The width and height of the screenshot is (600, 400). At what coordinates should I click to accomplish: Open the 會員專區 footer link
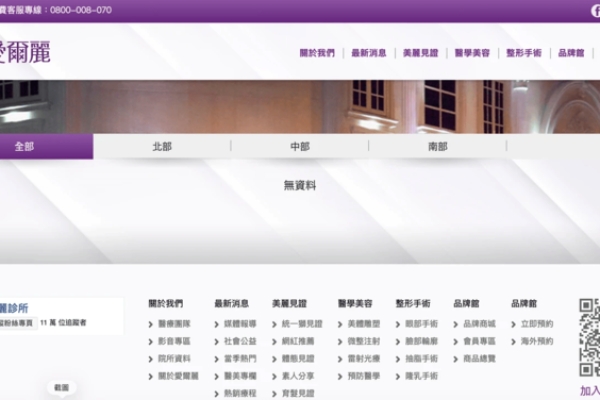[x=479, y=341]
